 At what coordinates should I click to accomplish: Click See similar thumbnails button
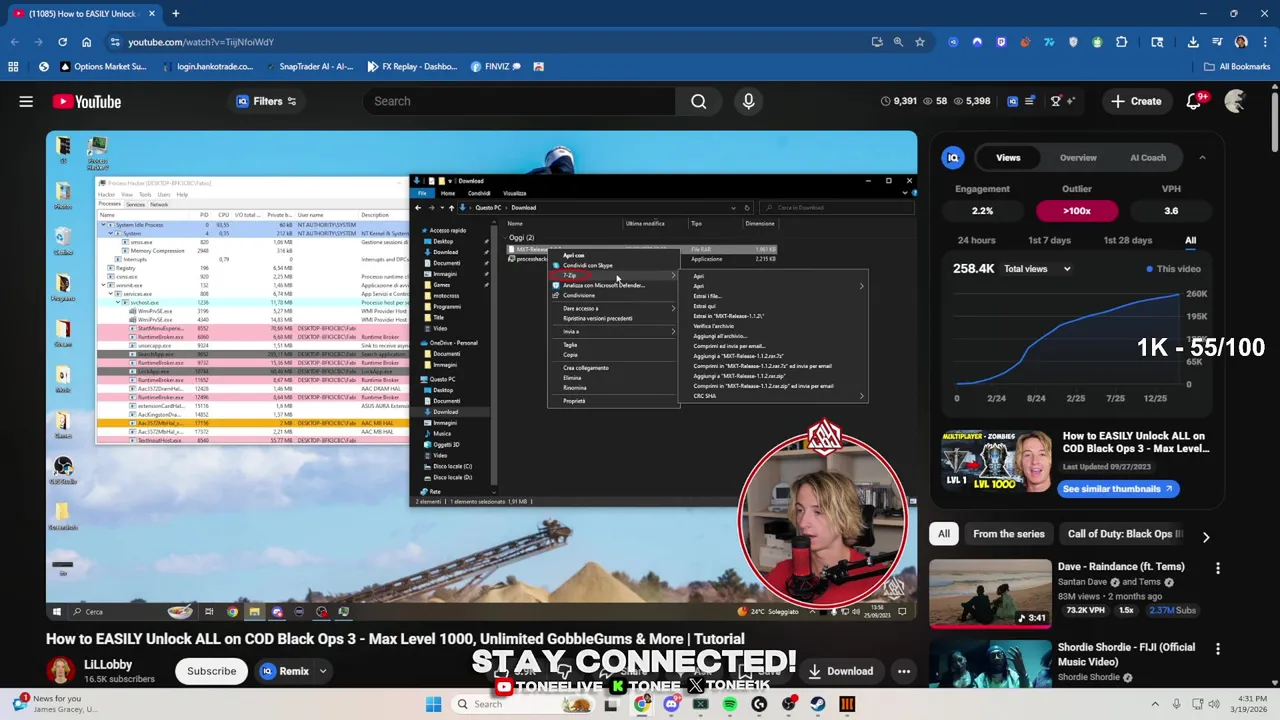(1117, 489)
